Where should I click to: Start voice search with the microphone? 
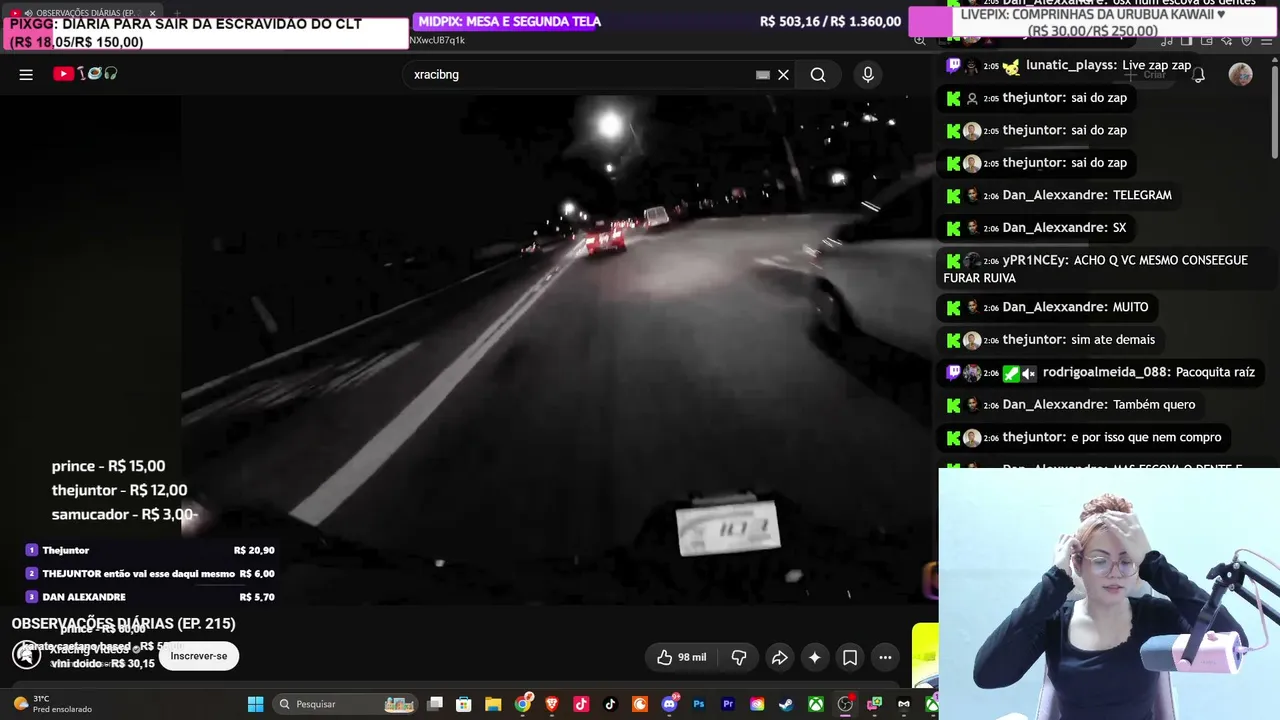coord(868,75)
